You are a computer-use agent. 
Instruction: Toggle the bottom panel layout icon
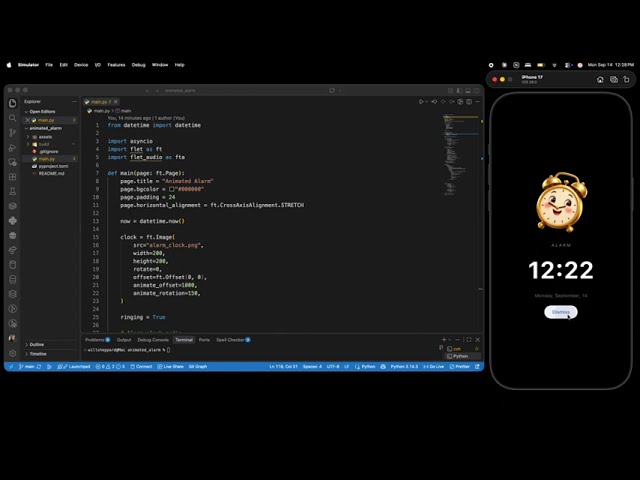(468, 91)
